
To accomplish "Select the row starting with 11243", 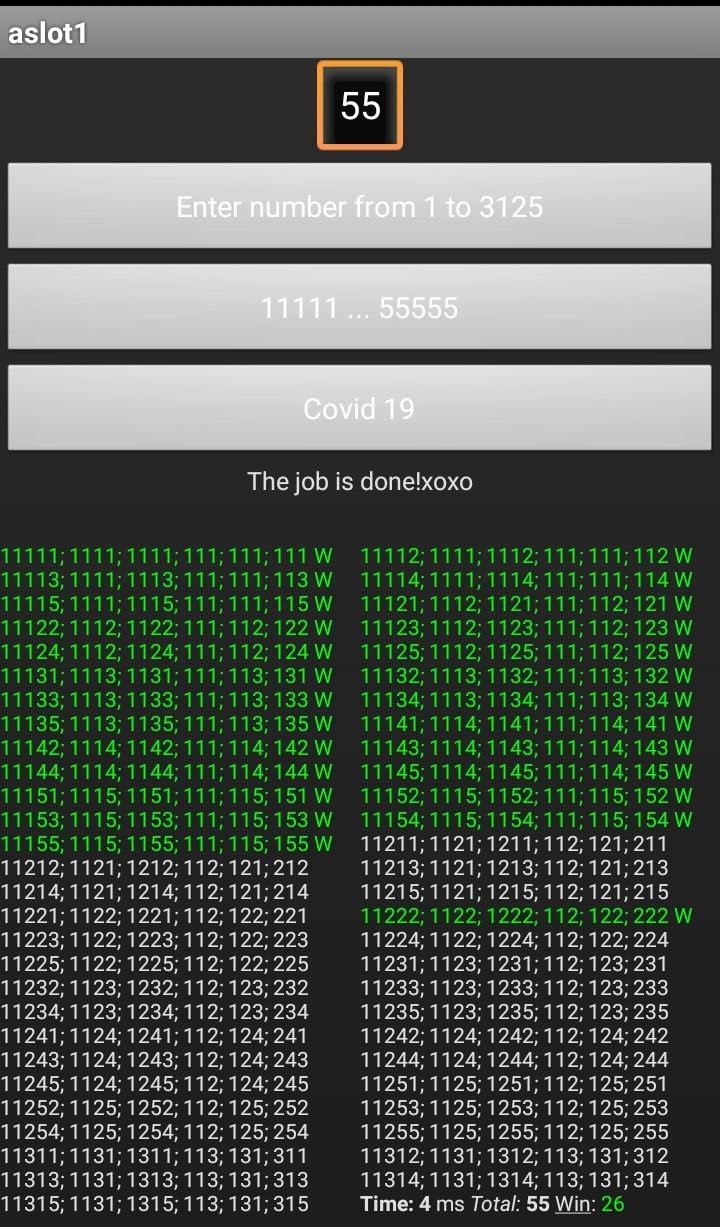I will (x=155, y=1059).
